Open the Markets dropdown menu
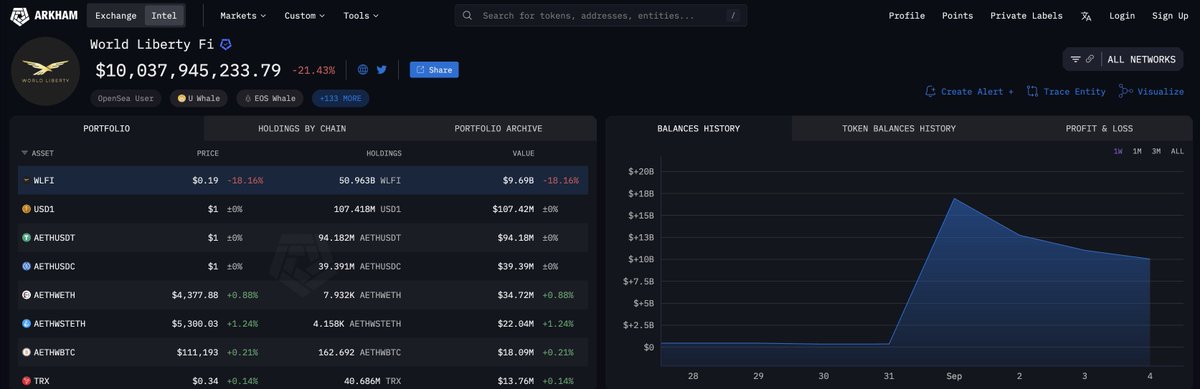The width and height of the screenshot is (1200, 389). pos(244,16)
